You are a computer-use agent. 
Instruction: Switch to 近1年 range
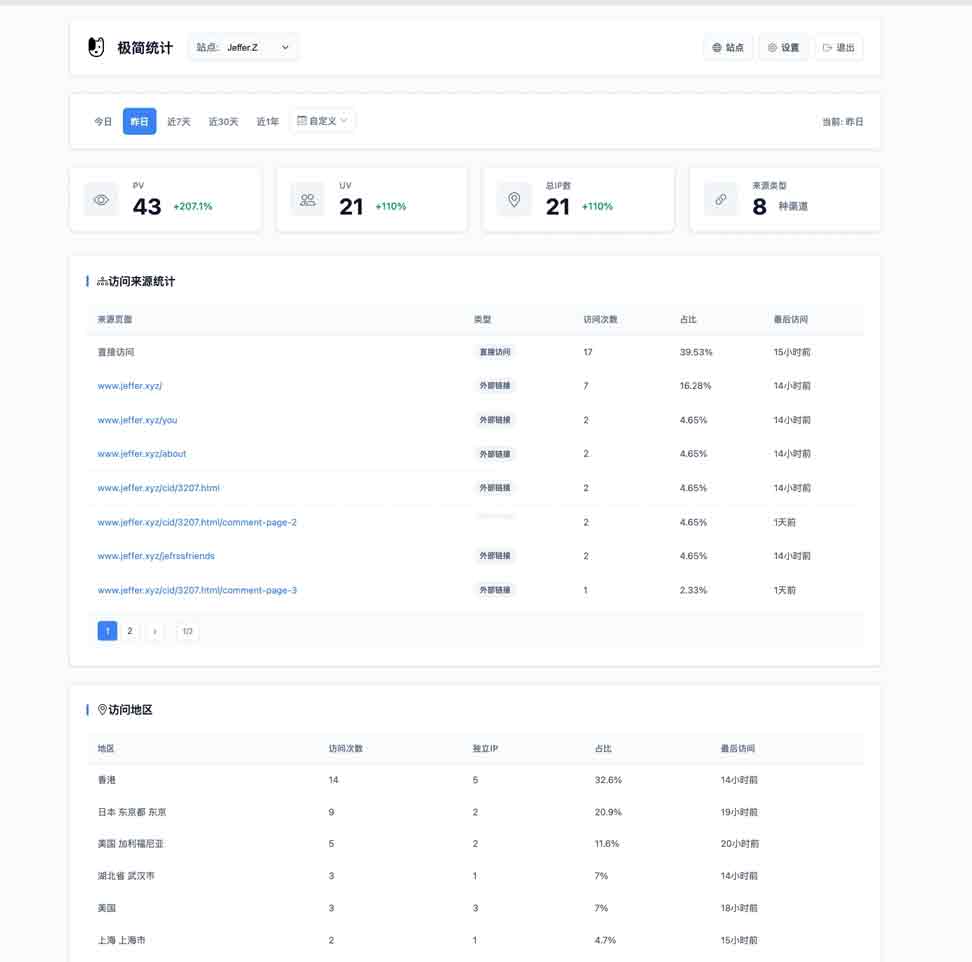pyautogui.click(x=268, y=121)
